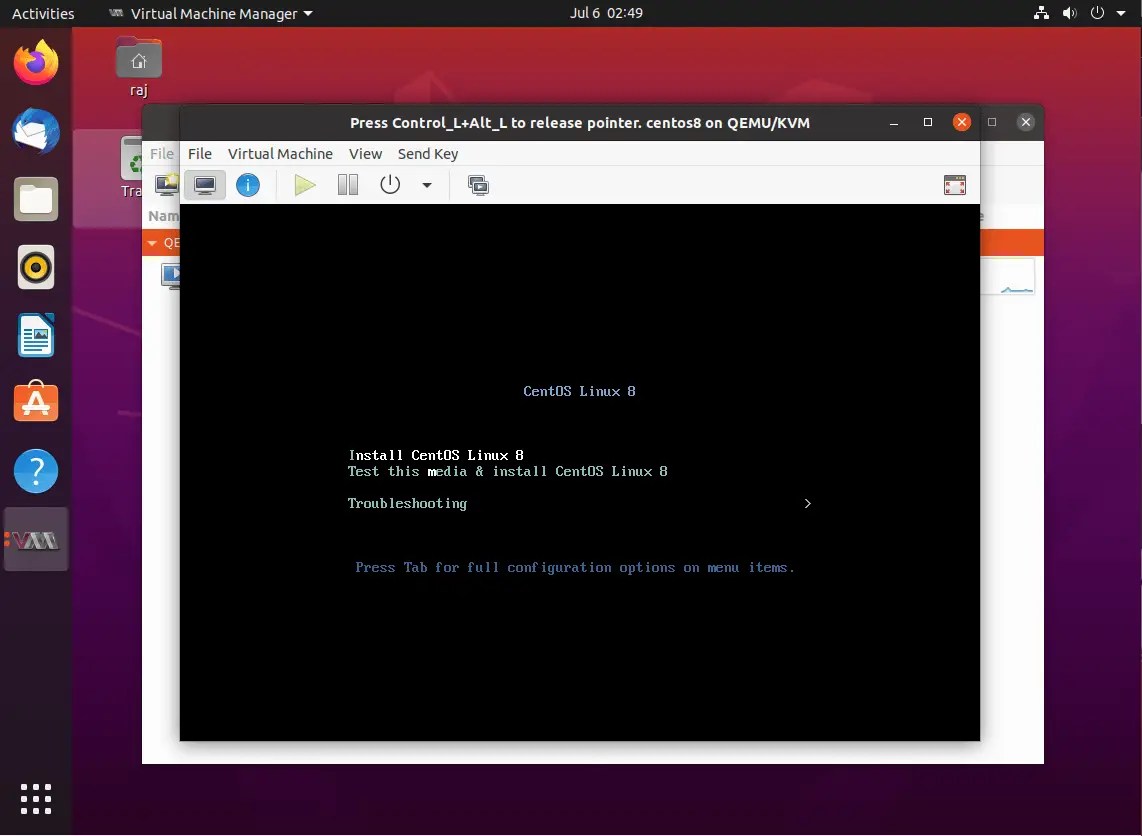Expand the power off options arrow

(x=426, y=184)
